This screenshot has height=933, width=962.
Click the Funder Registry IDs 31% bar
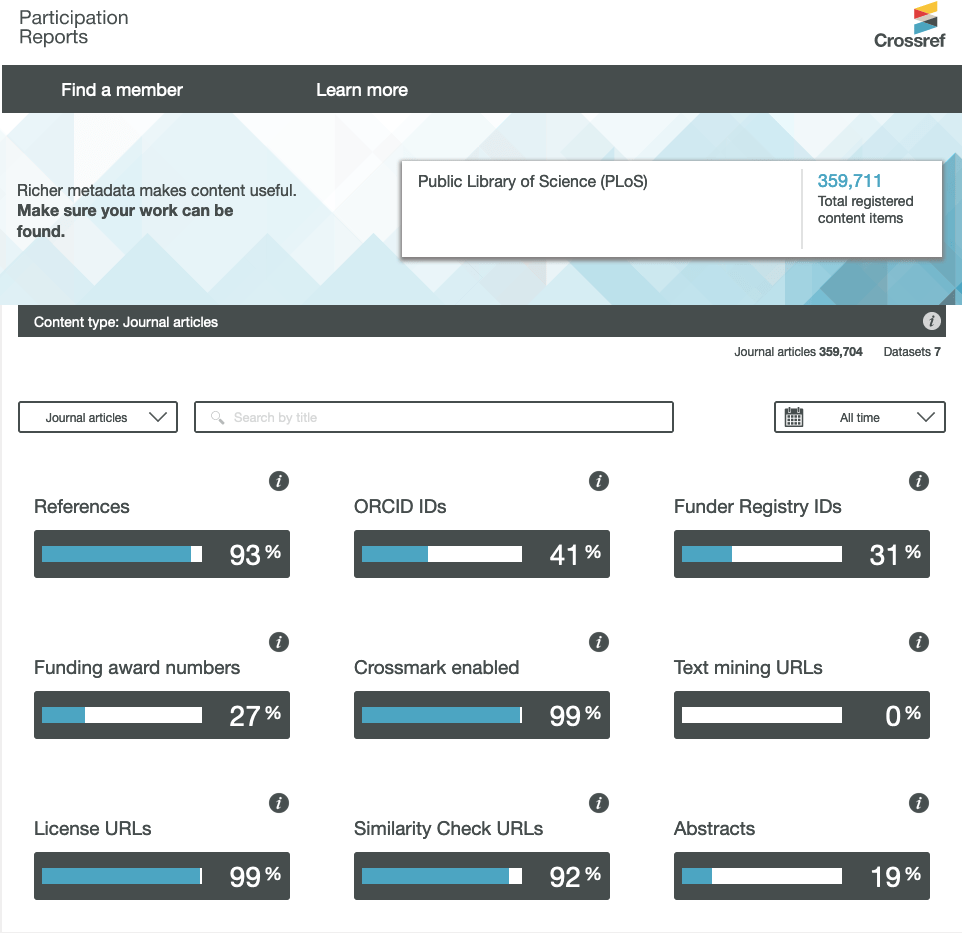802,554
